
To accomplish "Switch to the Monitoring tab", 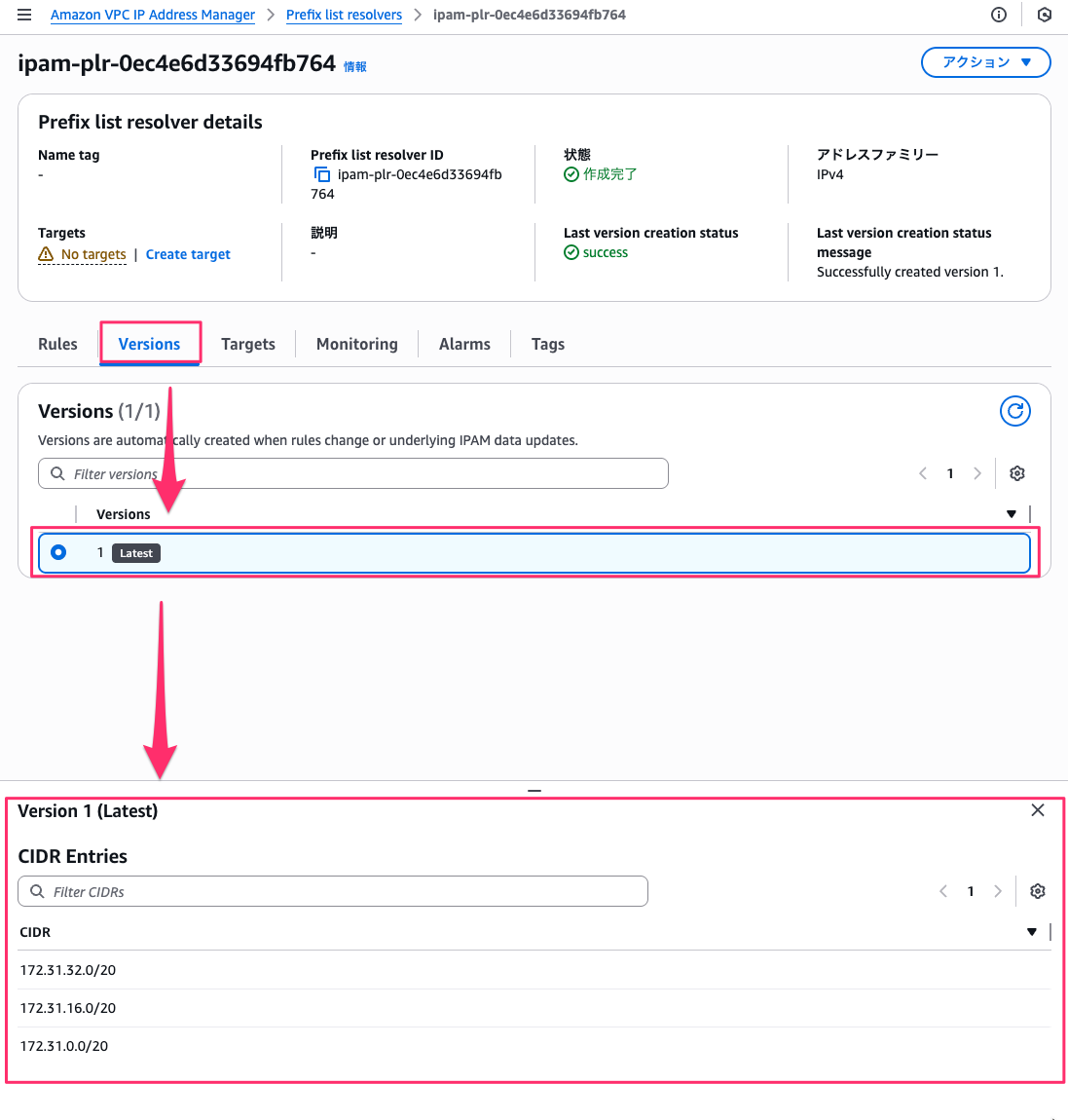I will 357,344.
